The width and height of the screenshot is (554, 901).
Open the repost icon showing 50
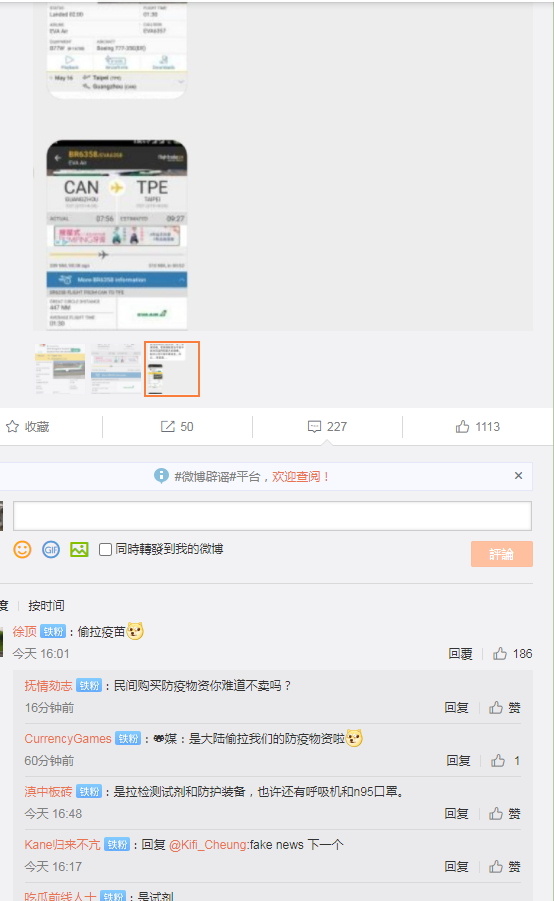point(167,426)
